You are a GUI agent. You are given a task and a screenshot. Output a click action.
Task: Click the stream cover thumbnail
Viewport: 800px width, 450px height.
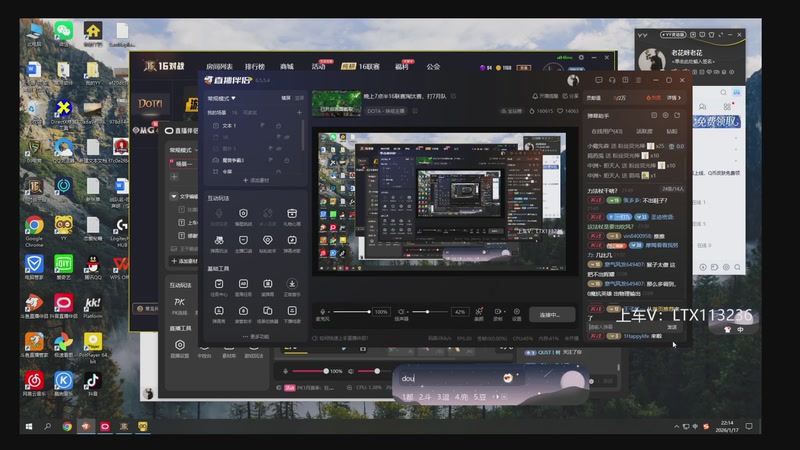336,103
